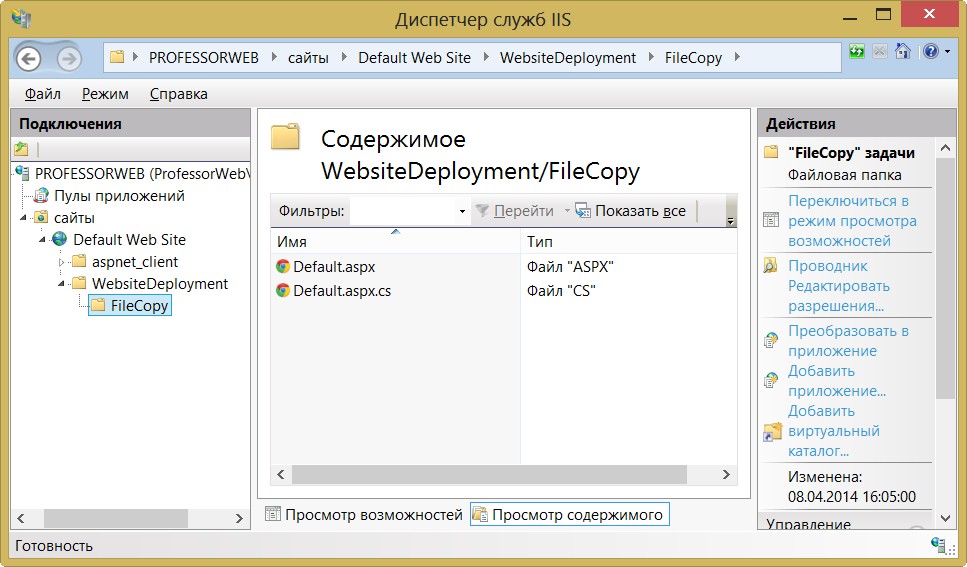
Task: Open the Проводник link
Action: [x=828, y=266]
